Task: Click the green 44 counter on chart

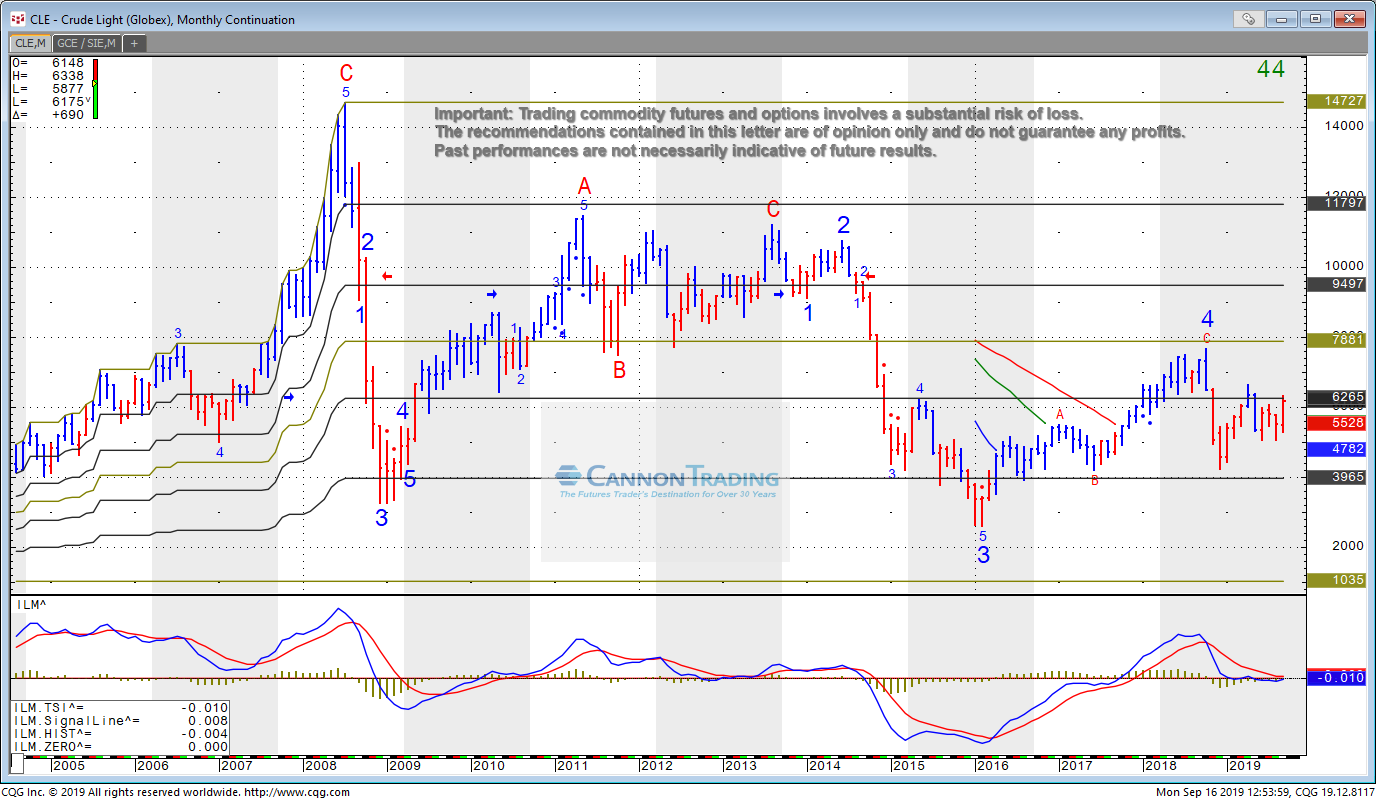Action: pyautogui.click(x=1270, y=70)
